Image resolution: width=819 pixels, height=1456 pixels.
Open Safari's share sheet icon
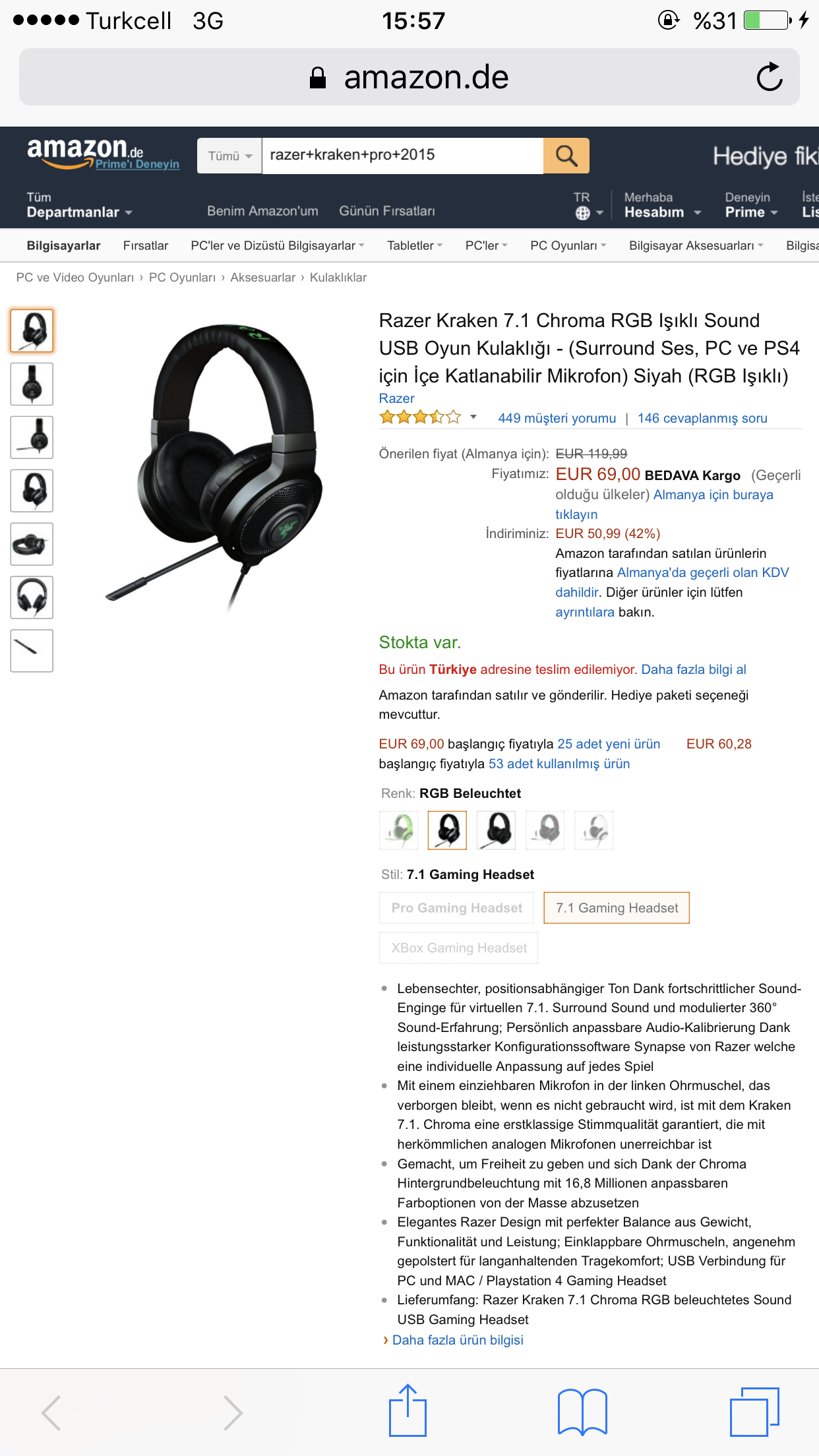click(x=408, y=1411)
